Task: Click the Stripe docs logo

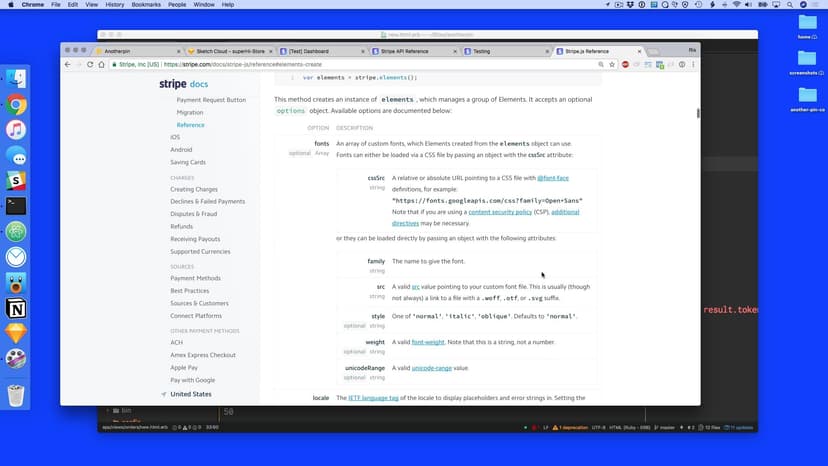Action: click(184, 84)
